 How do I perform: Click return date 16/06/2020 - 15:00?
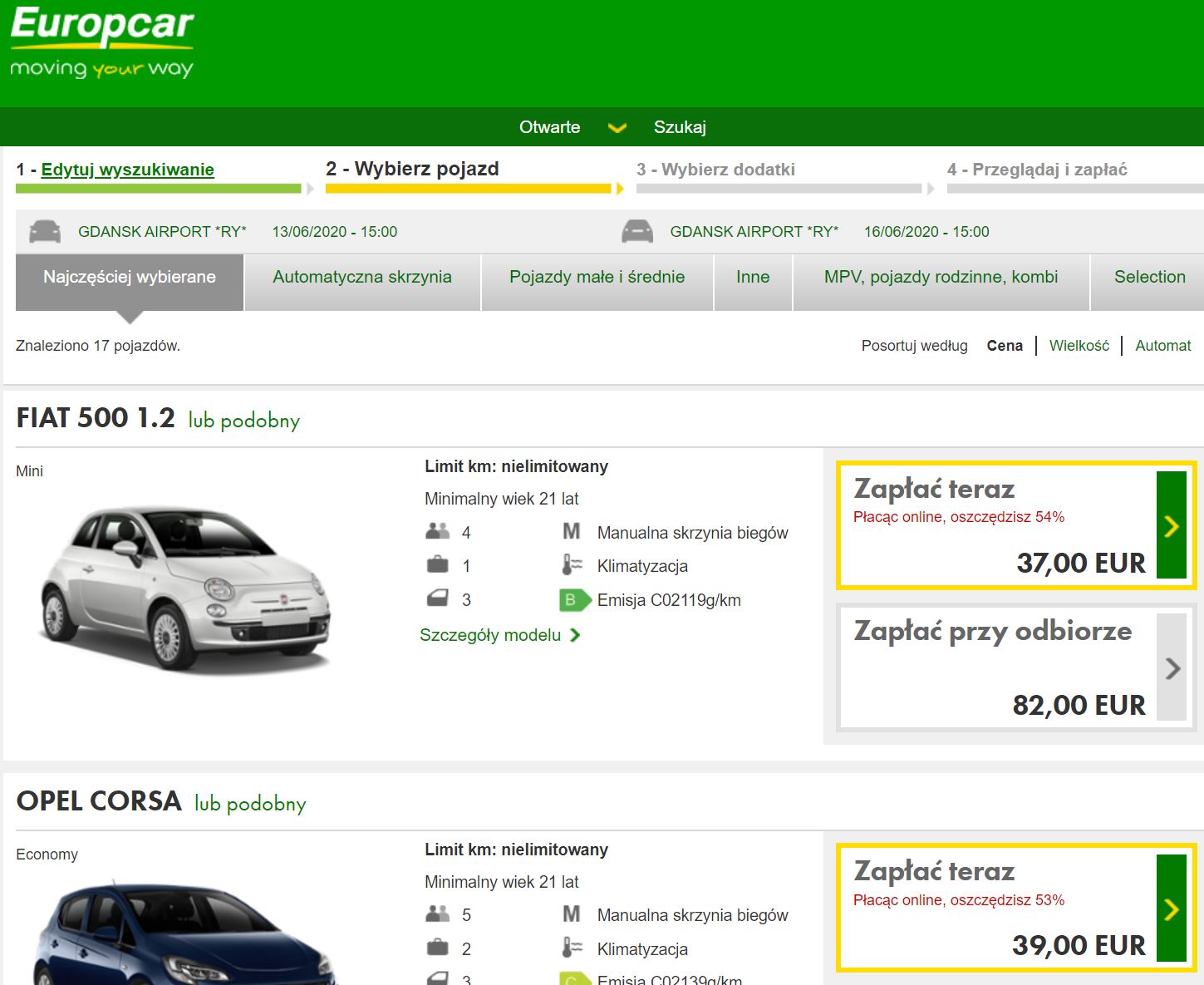(x=926, y=232)
